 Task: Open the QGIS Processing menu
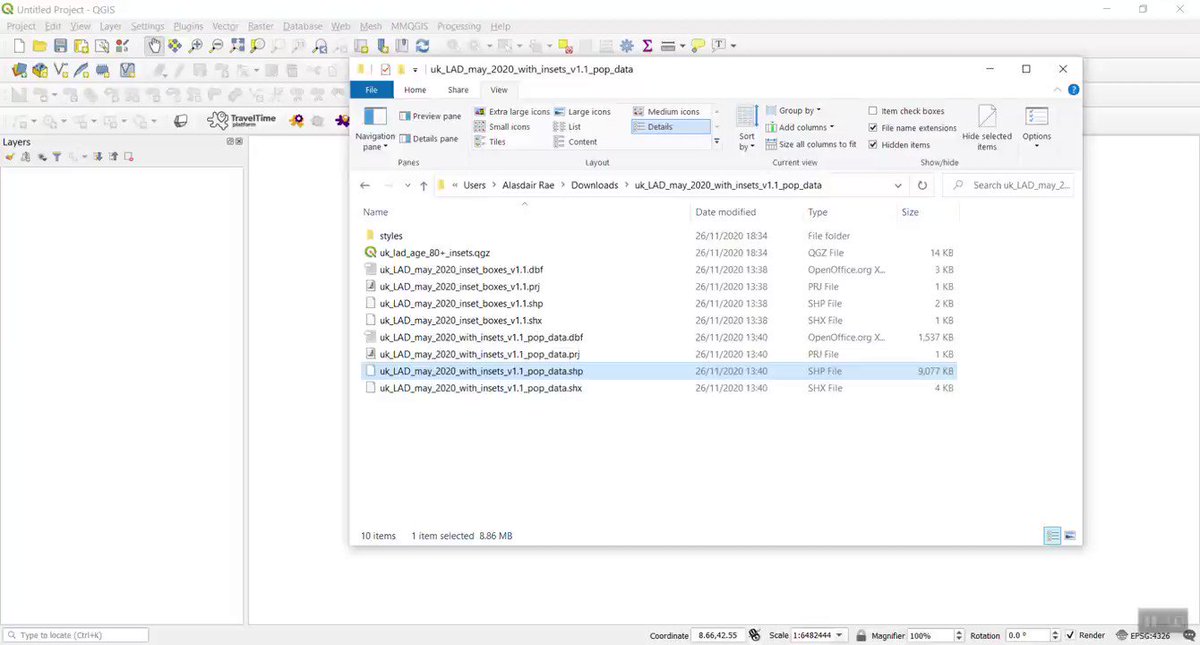pyautogui.click(x=459, y=26)
